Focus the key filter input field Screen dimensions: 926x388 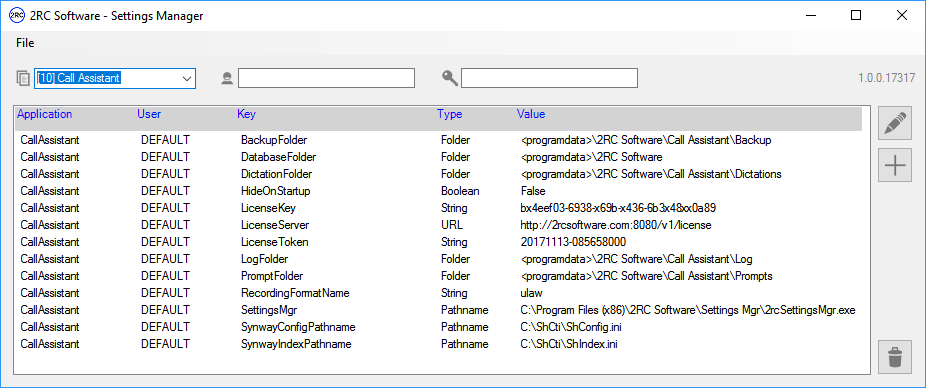(549, 78)
